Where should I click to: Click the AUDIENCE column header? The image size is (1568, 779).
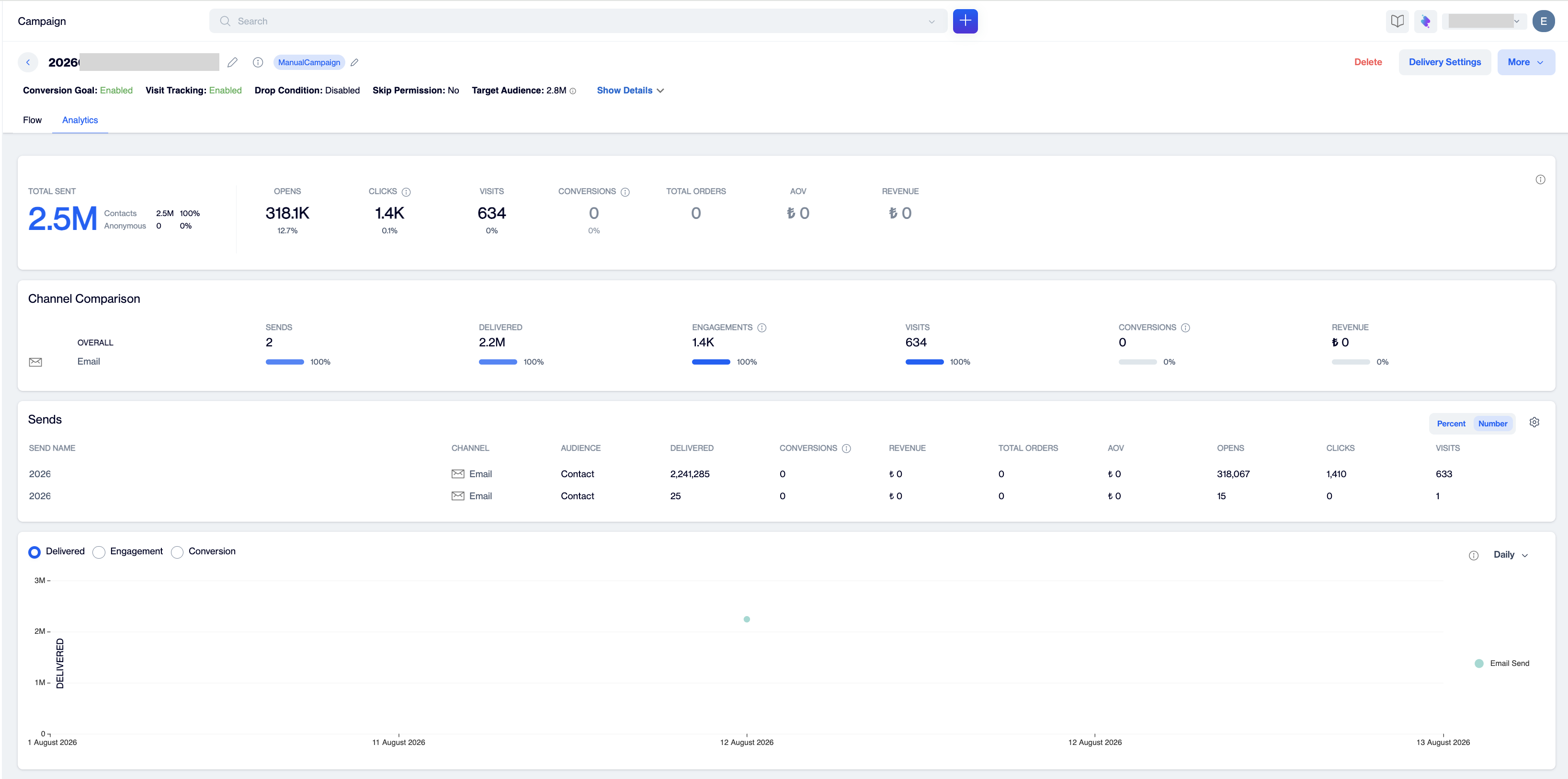pyautogui.click(x=580, y=448)
